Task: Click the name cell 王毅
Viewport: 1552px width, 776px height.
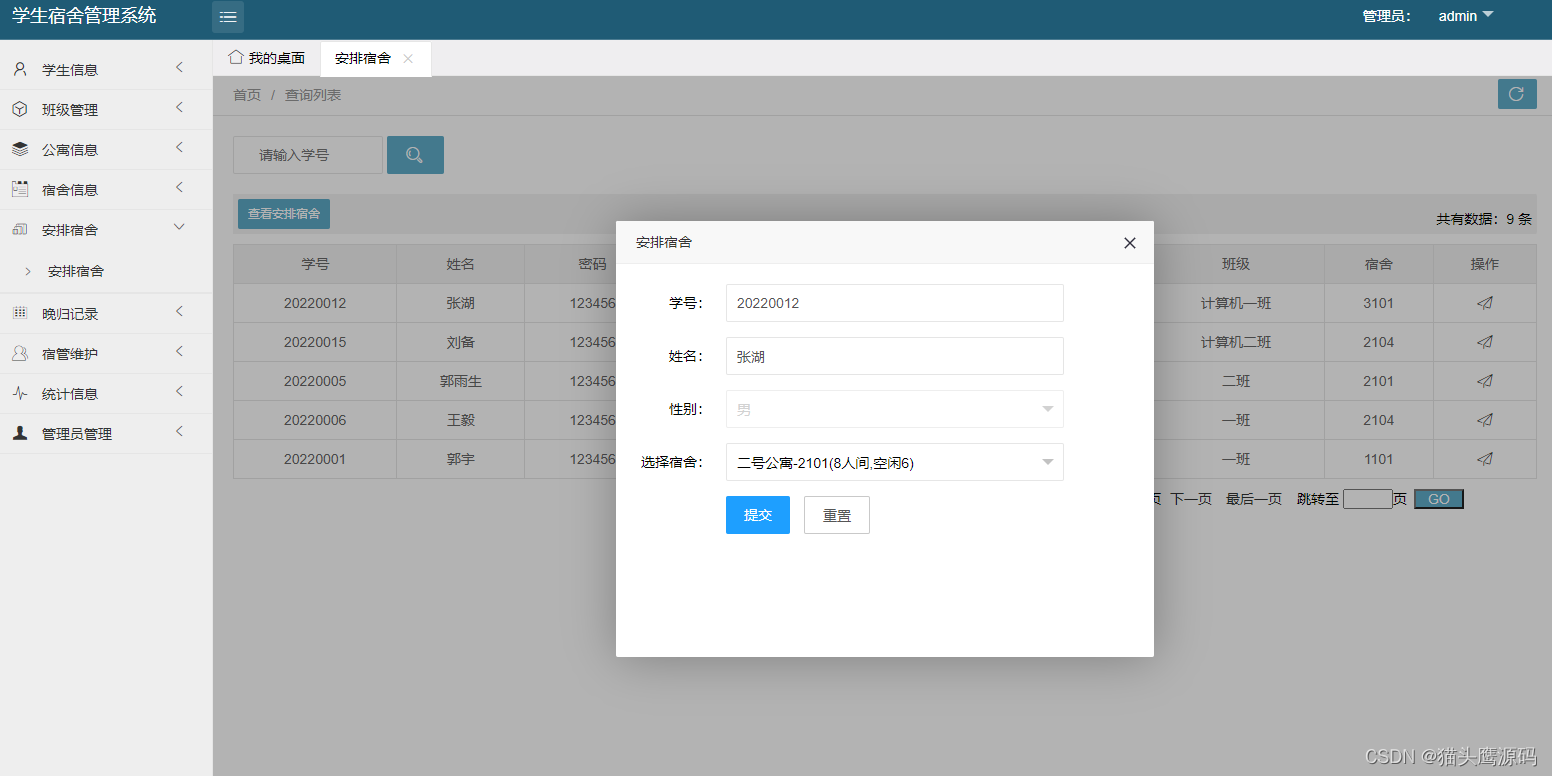Action: click(461, 420)
